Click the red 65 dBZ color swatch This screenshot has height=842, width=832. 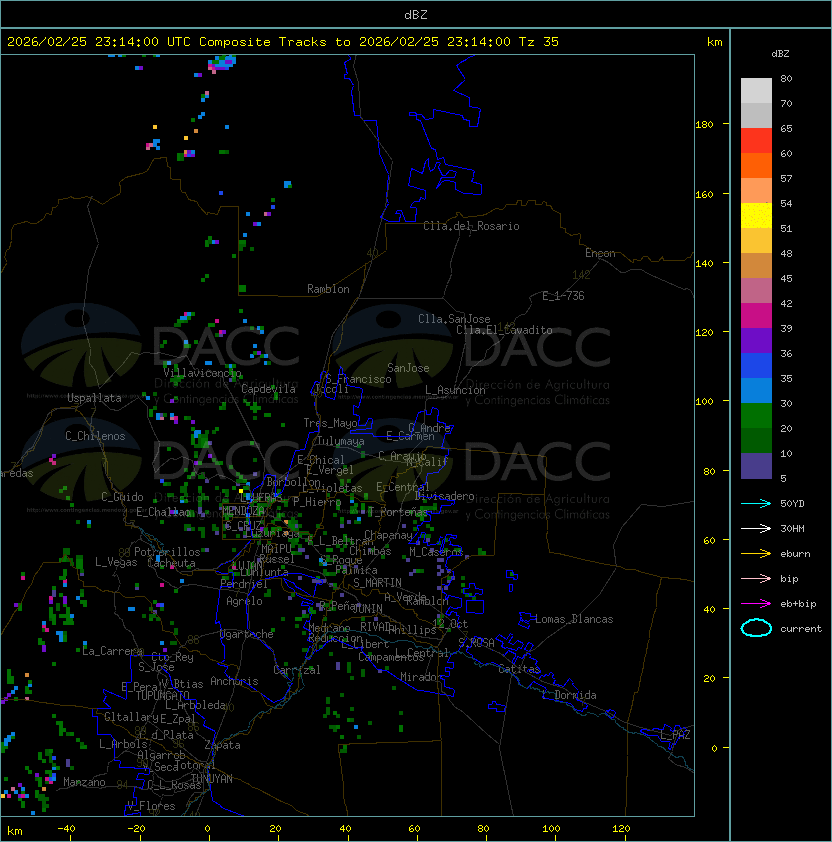coord(756,141)
